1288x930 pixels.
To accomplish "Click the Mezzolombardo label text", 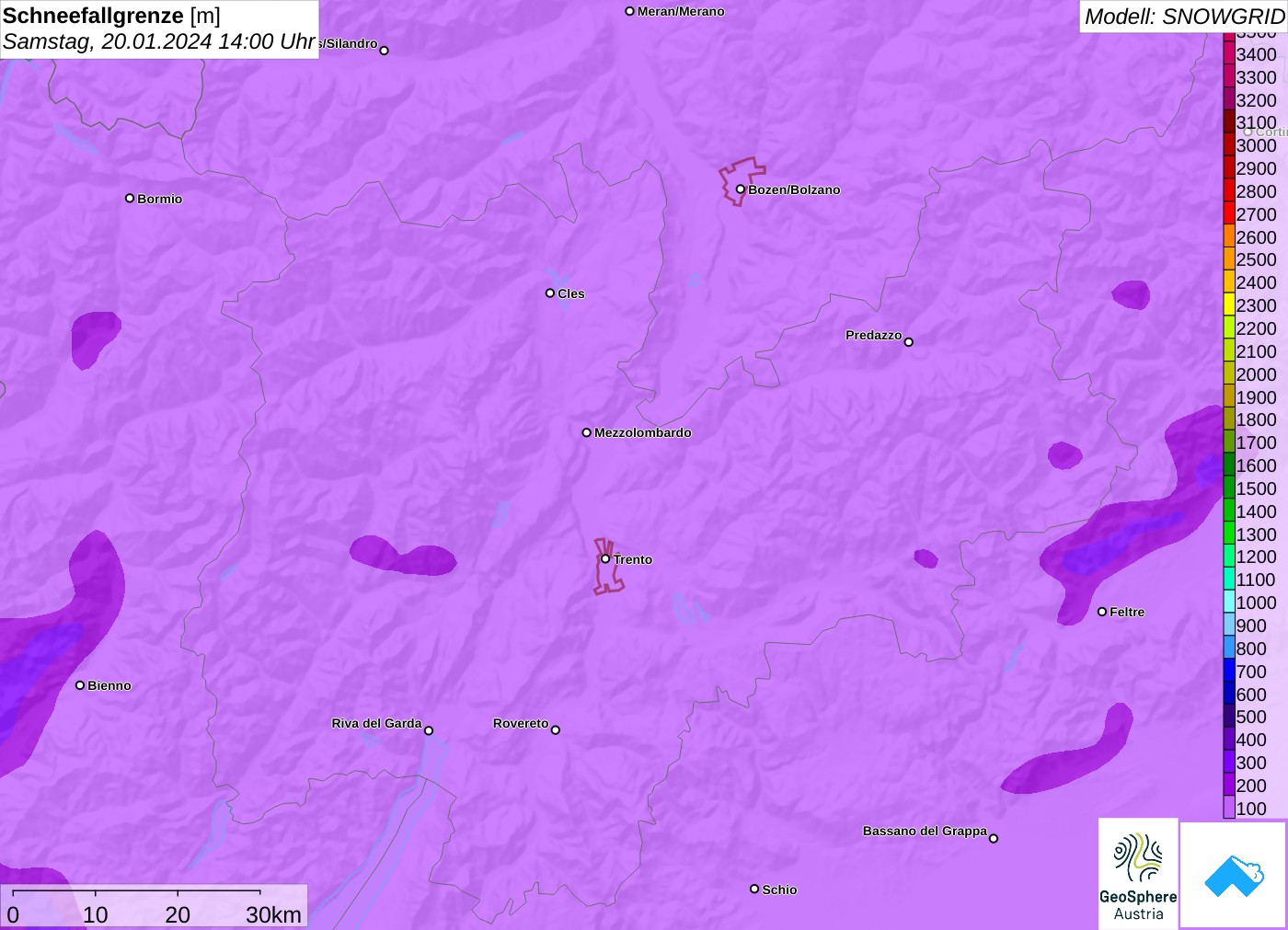I will click(642, 432).
